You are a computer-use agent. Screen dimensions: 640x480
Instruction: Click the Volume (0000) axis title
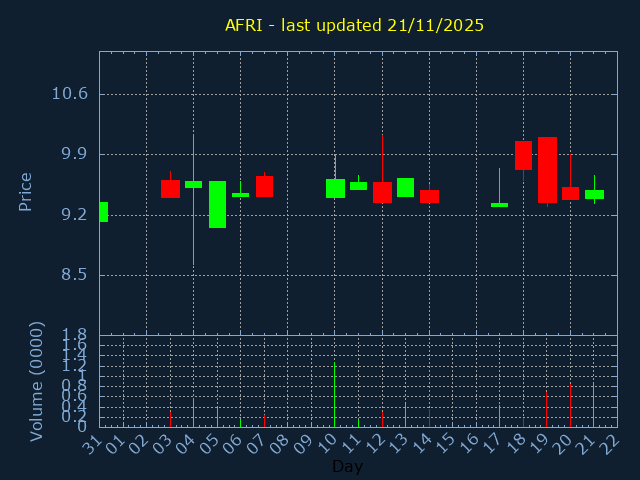[x=37, y=380]
